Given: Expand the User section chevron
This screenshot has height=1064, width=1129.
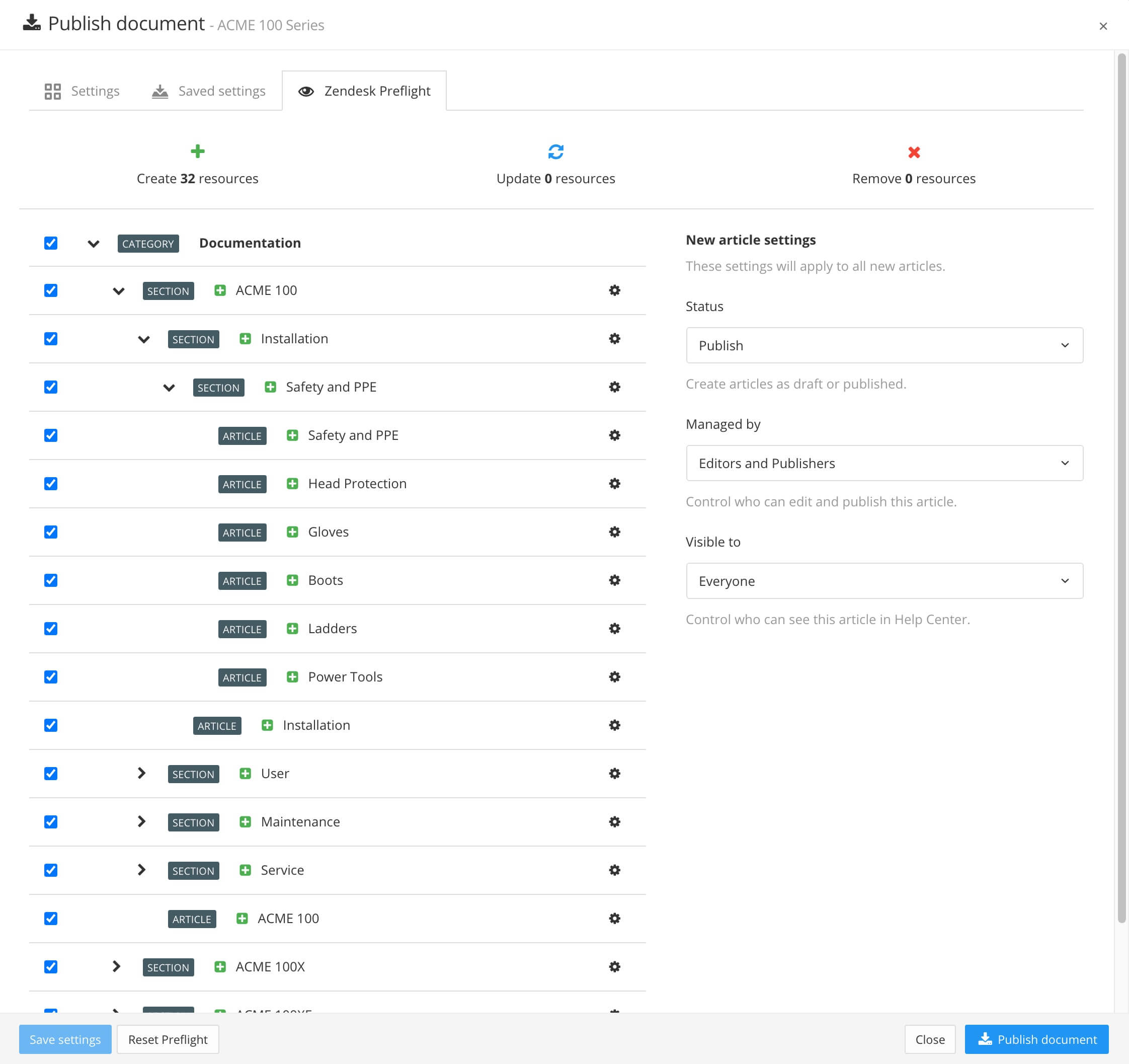Looking at the screenshot, I should click(141, 773).
